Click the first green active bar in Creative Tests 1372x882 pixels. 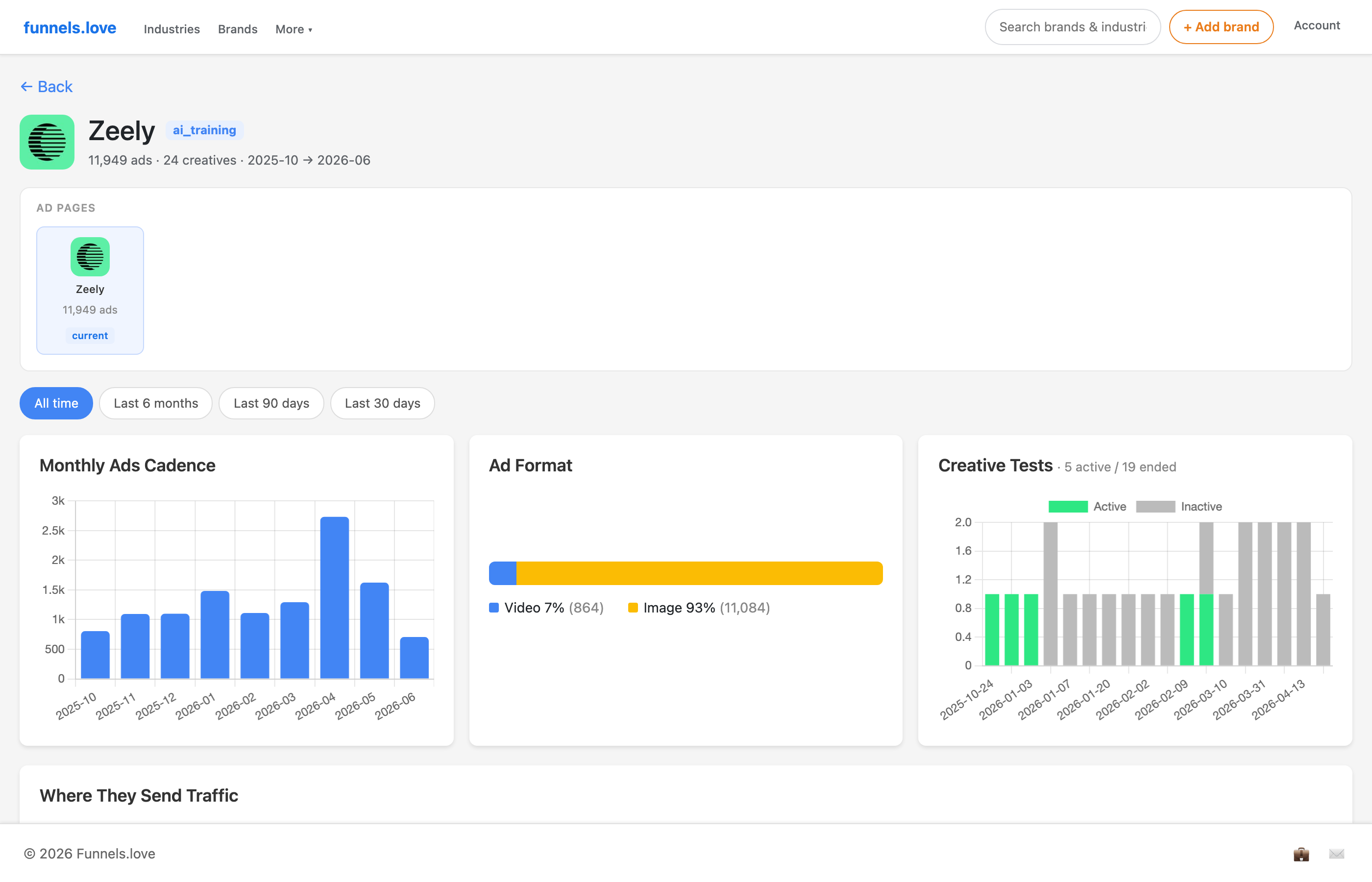point(992,630)
